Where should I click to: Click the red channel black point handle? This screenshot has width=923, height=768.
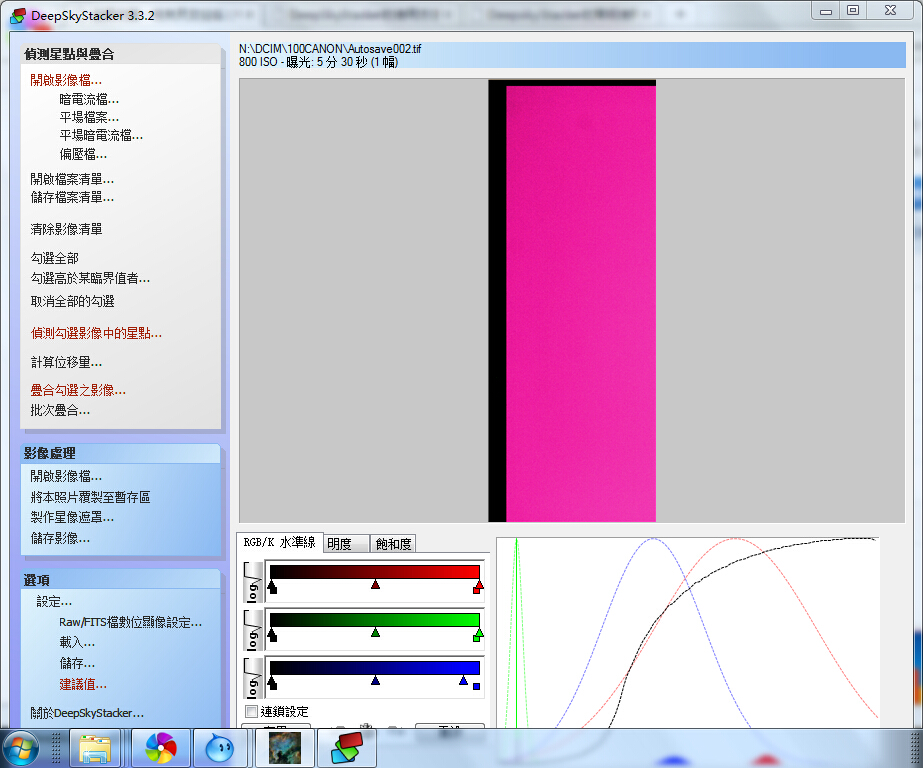coord(272,587)
